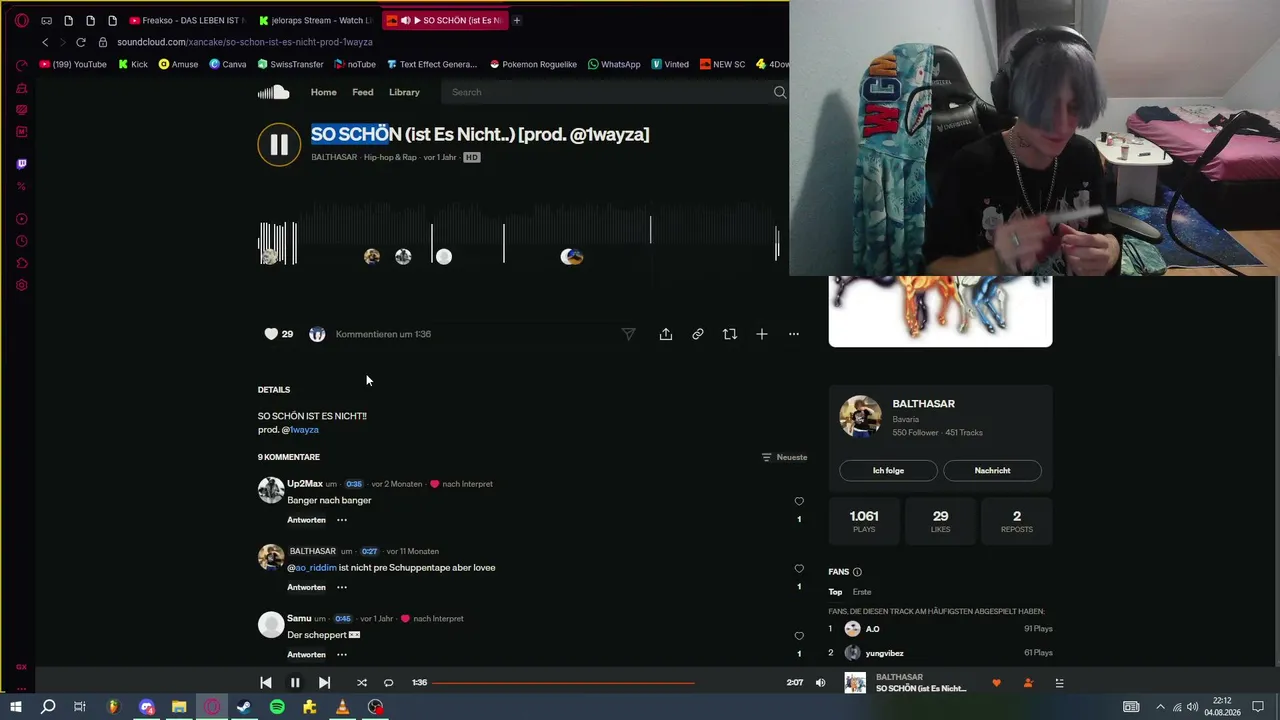Reload the page in the browser
Image resolution: width=1280 pixels, height=720 pixels.
click(81, 42)
